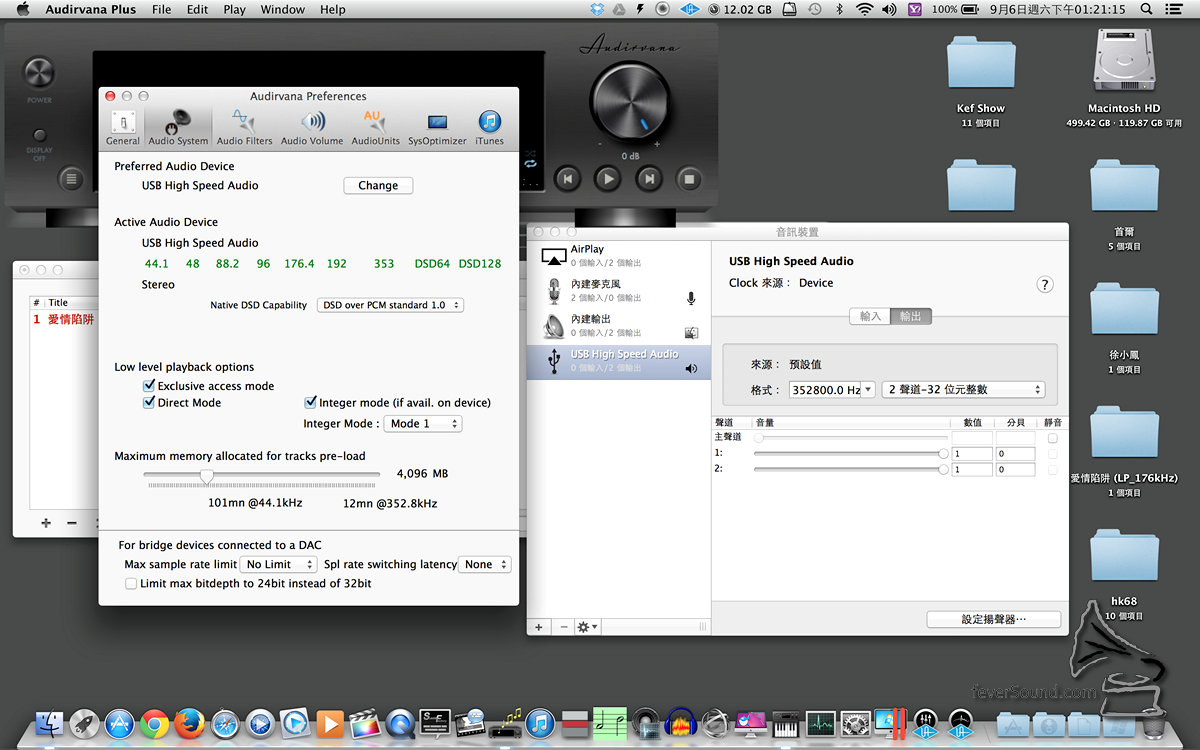The height and width of the screenshot is (750, 1200).
Task: Switch to the 輸入 (Input) tab
Action: (x=870, y=316)
